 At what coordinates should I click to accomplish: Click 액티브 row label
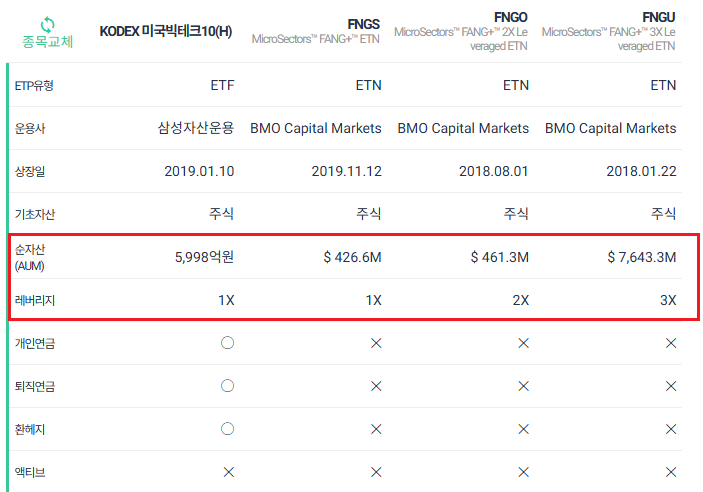pyautogui.click(x=30, y=473)
